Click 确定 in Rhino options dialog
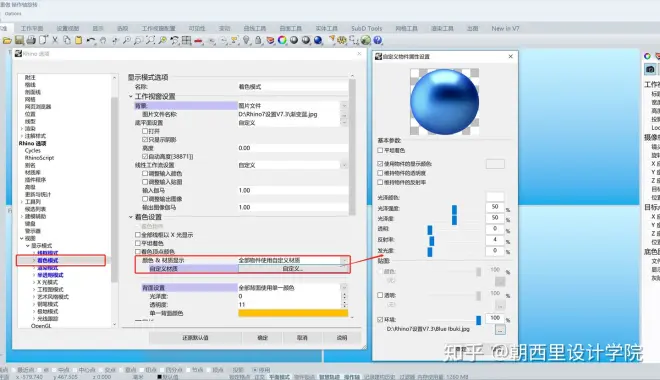This screenshot has height=380, width=660. tap(262, 337)
